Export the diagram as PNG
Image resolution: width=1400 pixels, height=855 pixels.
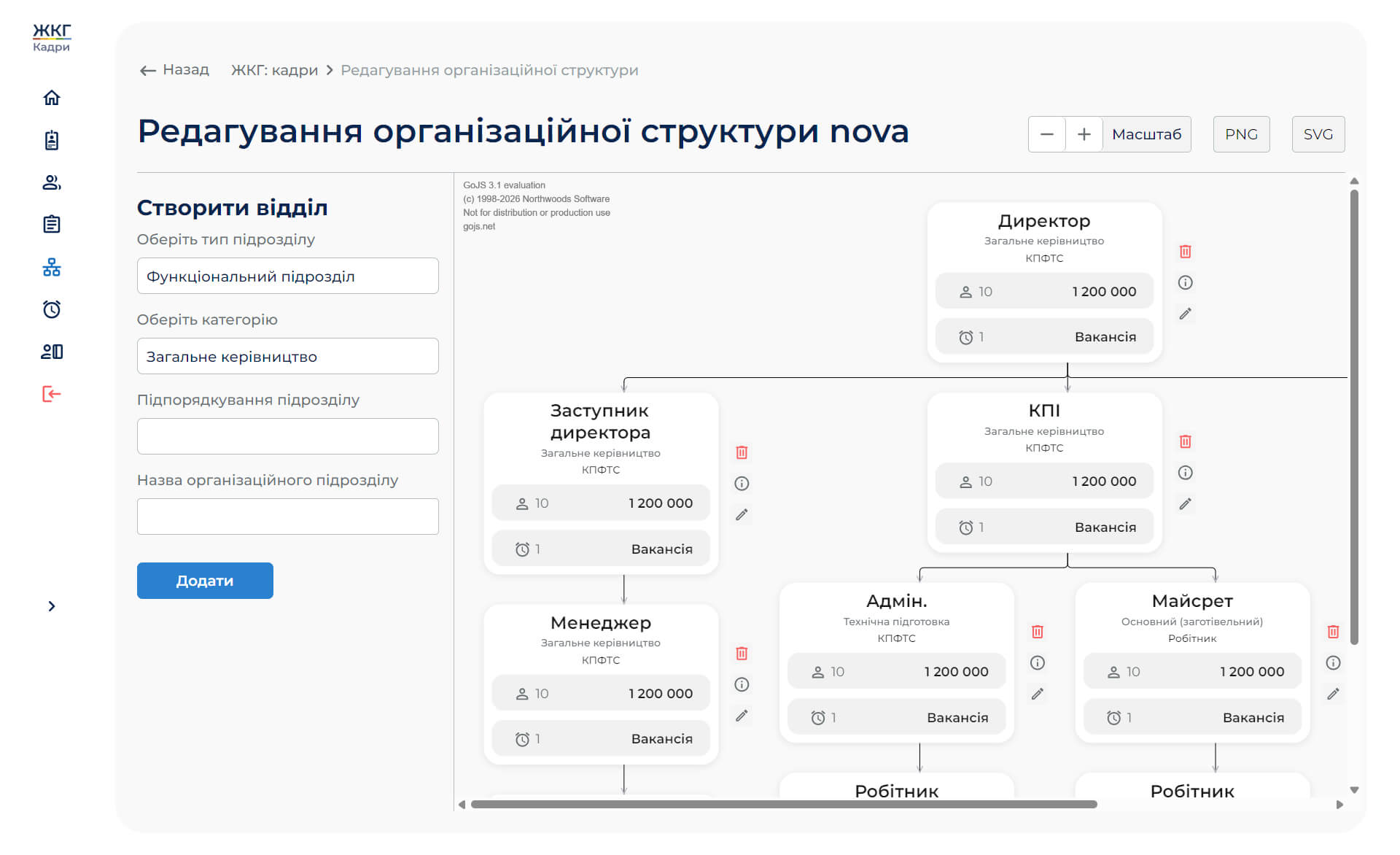point(1241,134)
